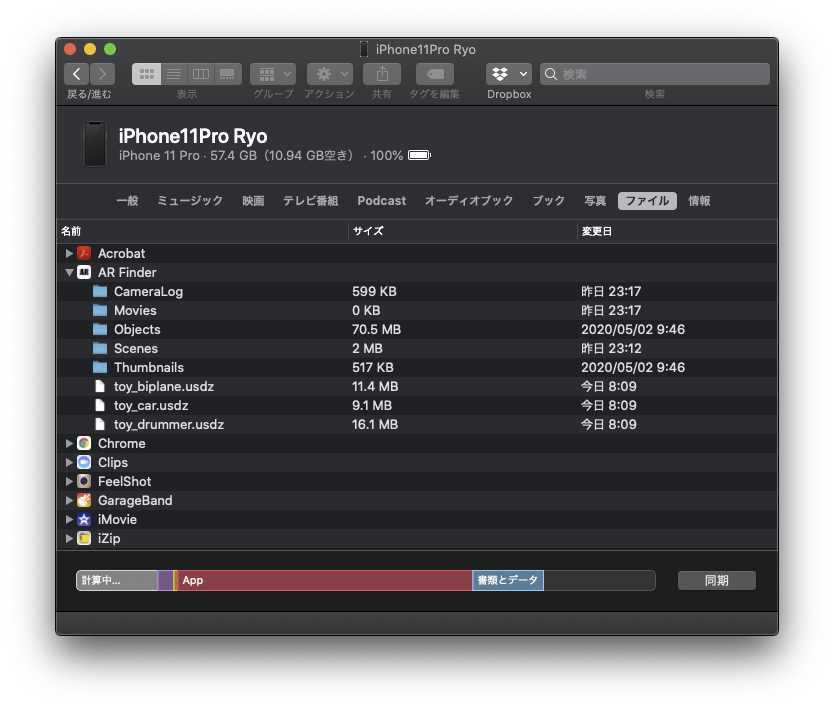Open the 一般 tab

click(127, 201)
